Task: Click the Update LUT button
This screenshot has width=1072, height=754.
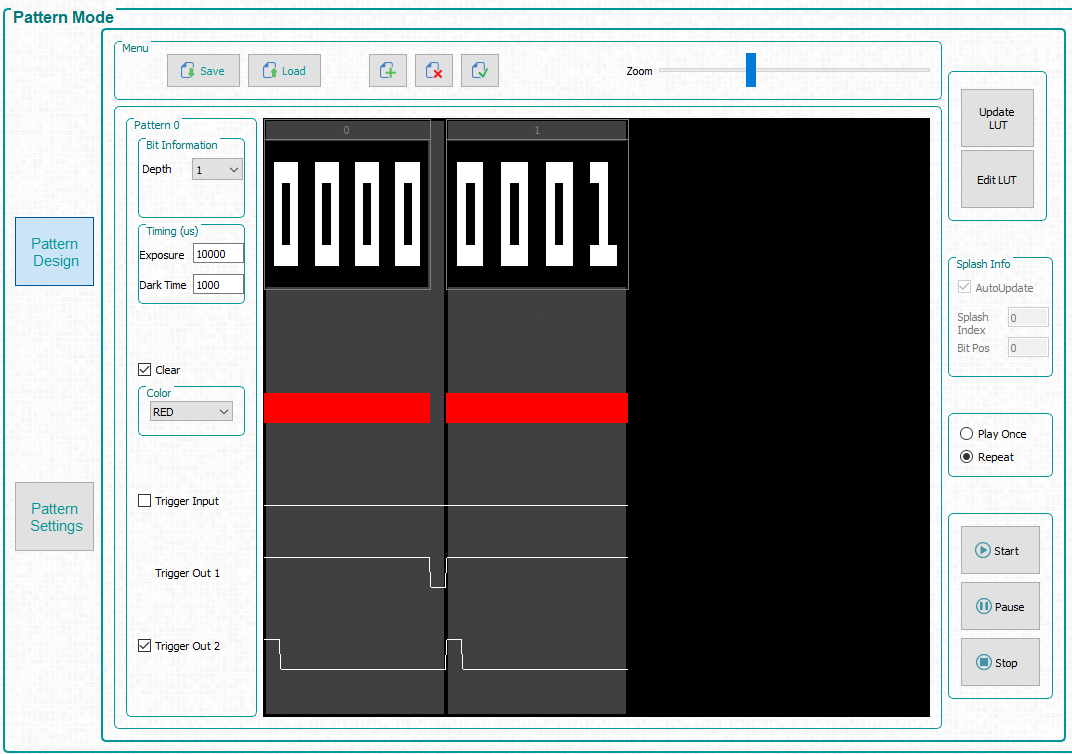Action: click(997, 118)
